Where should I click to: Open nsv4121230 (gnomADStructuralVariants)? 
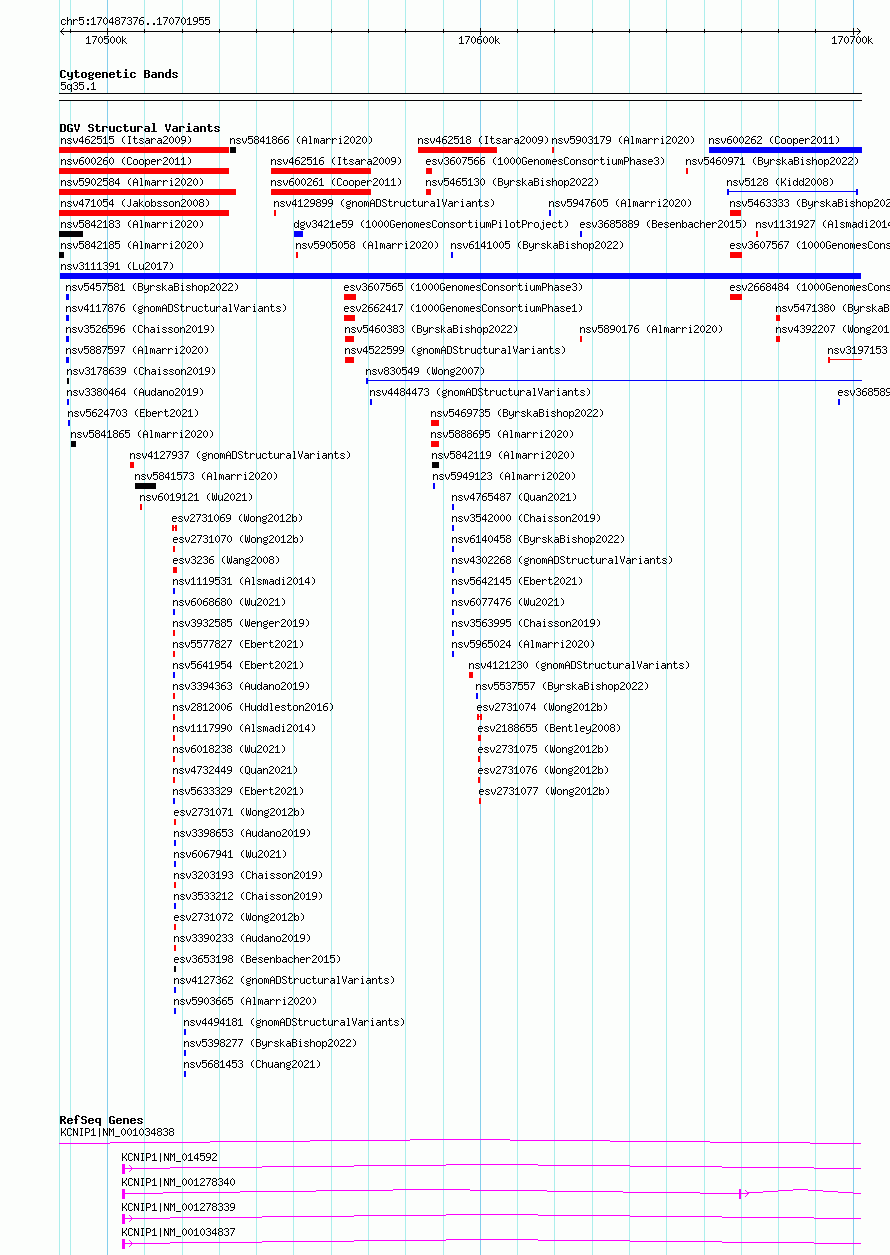click(579, 665)
